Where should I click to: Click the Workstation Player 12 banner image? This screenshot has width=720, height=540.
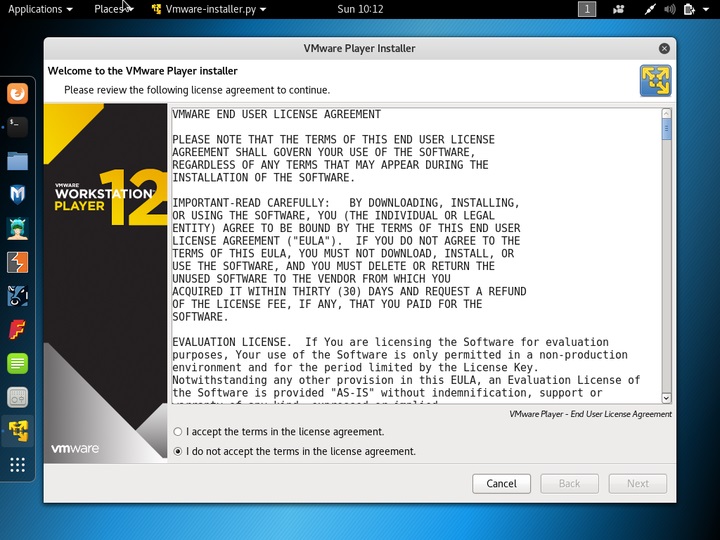pyautogui.click(x=106, y=281)
